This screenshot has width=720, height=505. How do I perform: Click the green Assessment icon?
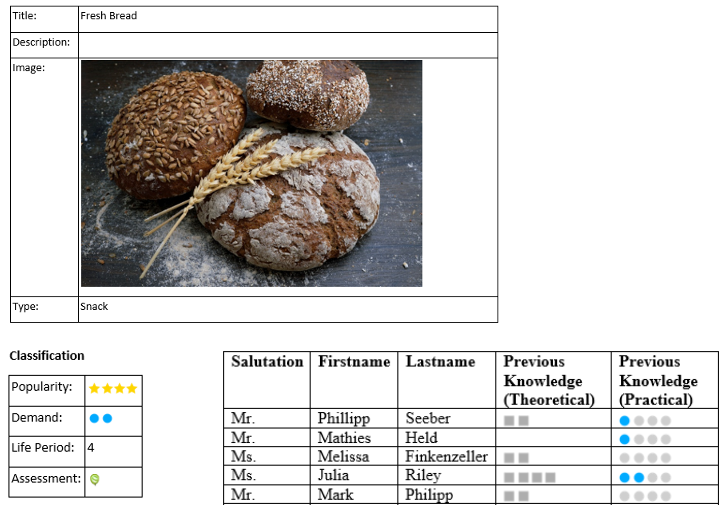tap(95, 480)
